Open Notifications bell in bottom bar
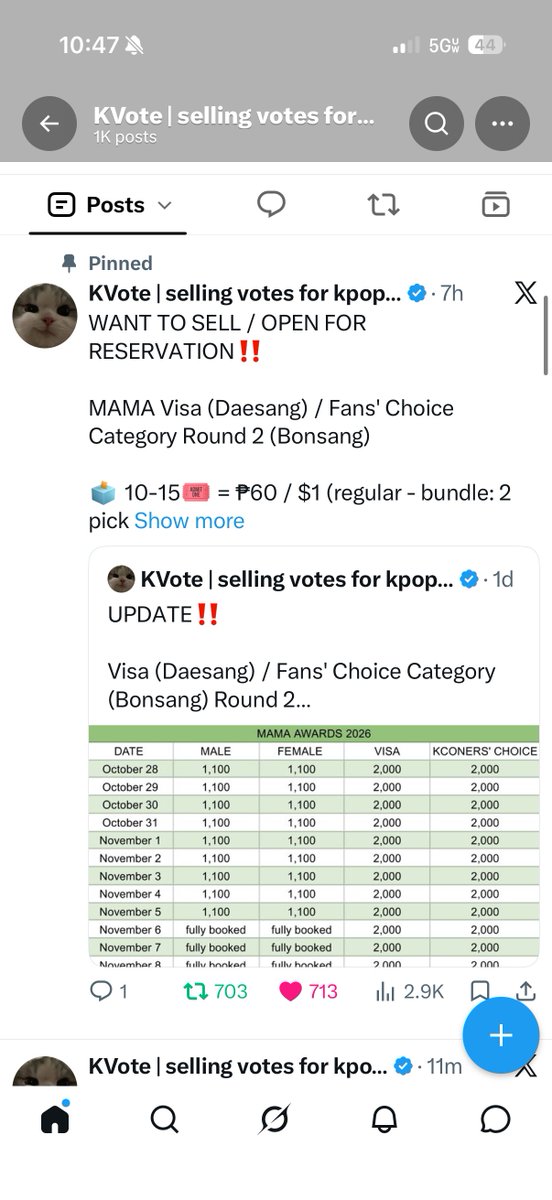This screenshot has height=1200, width=552. point(385,1119)
